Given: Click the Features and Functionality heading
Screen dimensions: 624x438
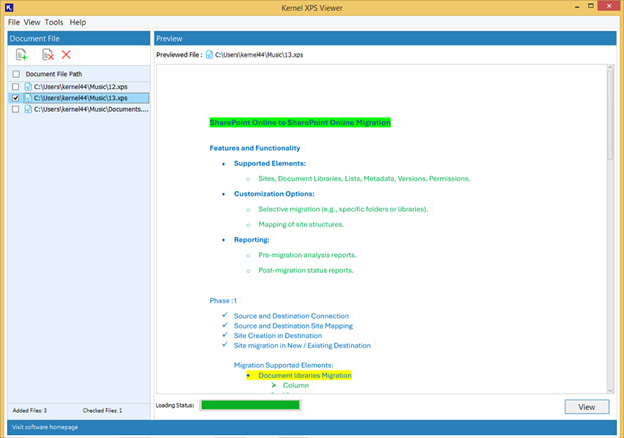Looking at the screenshot, I should point(255,148).
